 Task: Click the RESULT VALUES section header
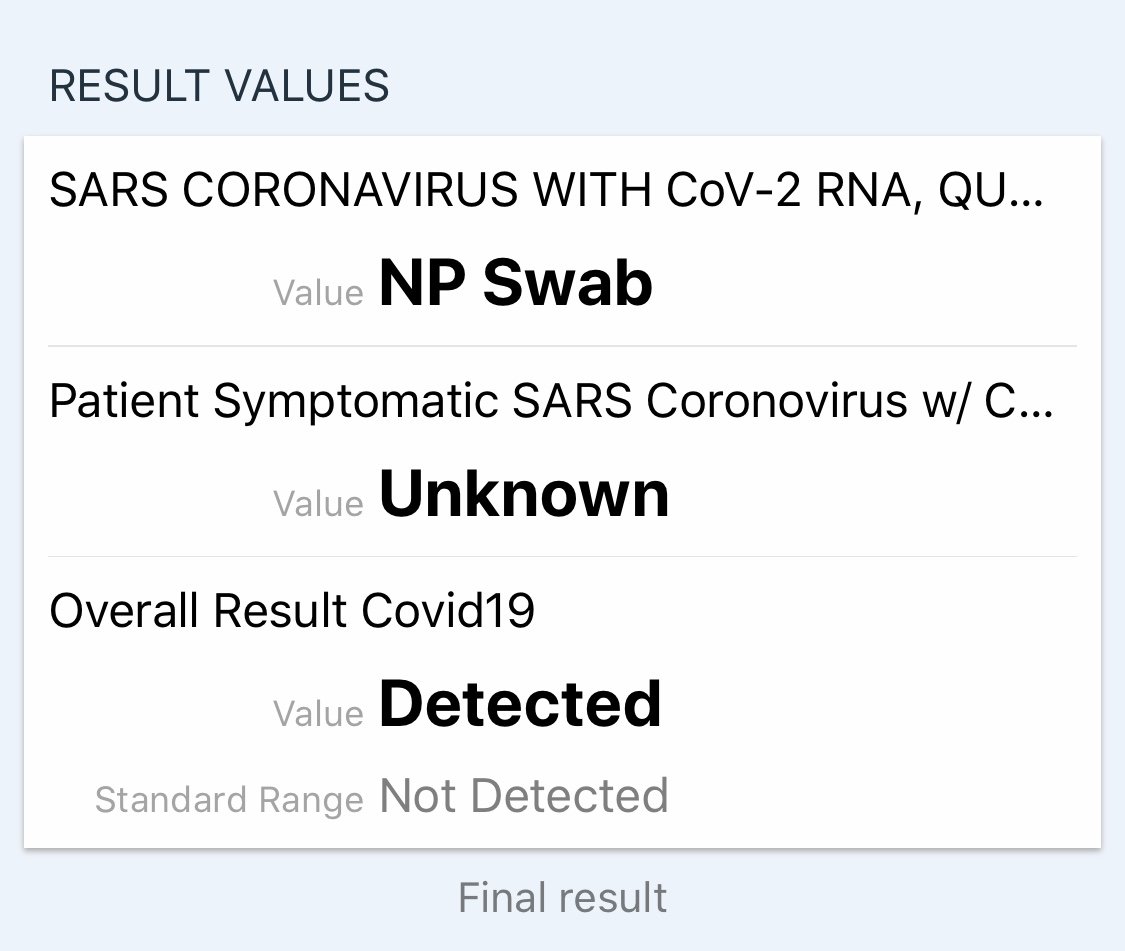tap(219, 87)
